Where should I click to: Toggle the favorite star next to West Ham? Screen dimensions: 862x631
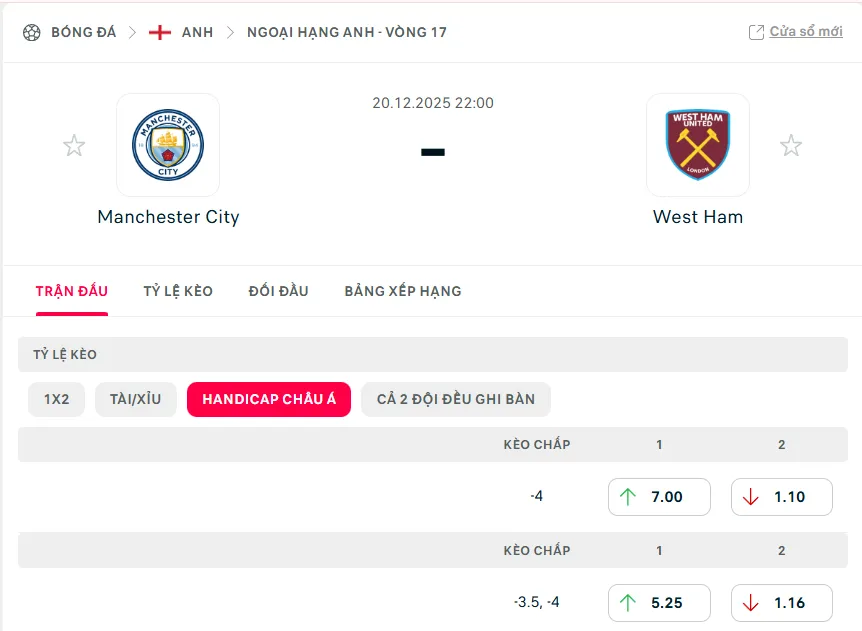pos(791,145)
